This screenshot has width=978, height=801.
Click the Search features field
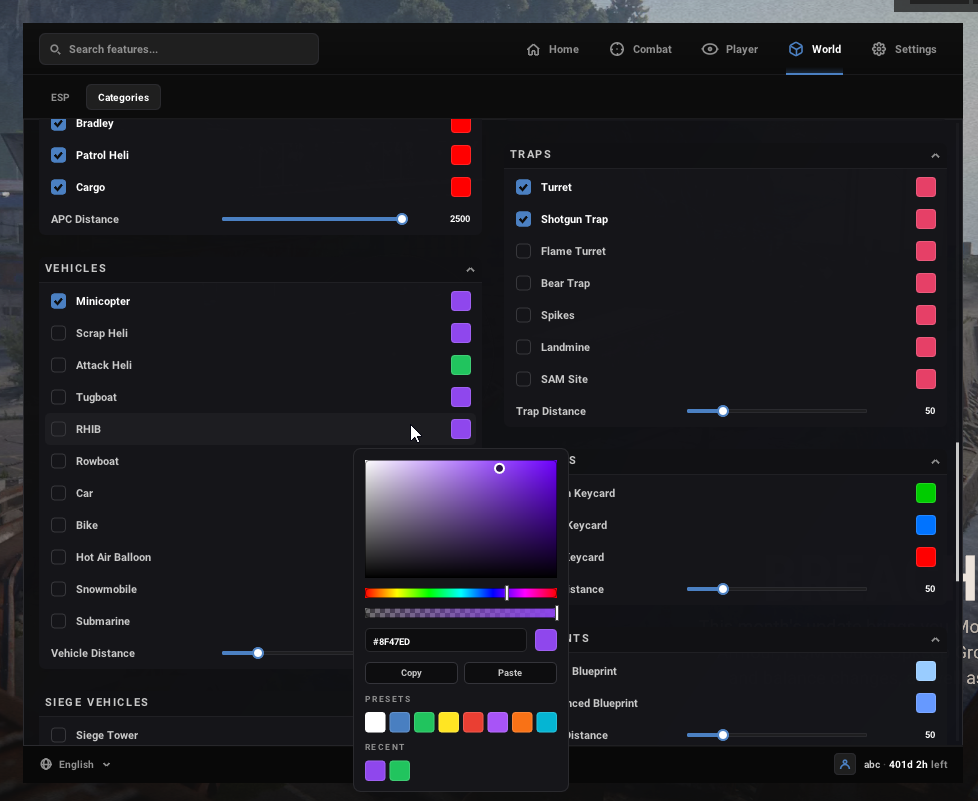(x=179, y=49)
